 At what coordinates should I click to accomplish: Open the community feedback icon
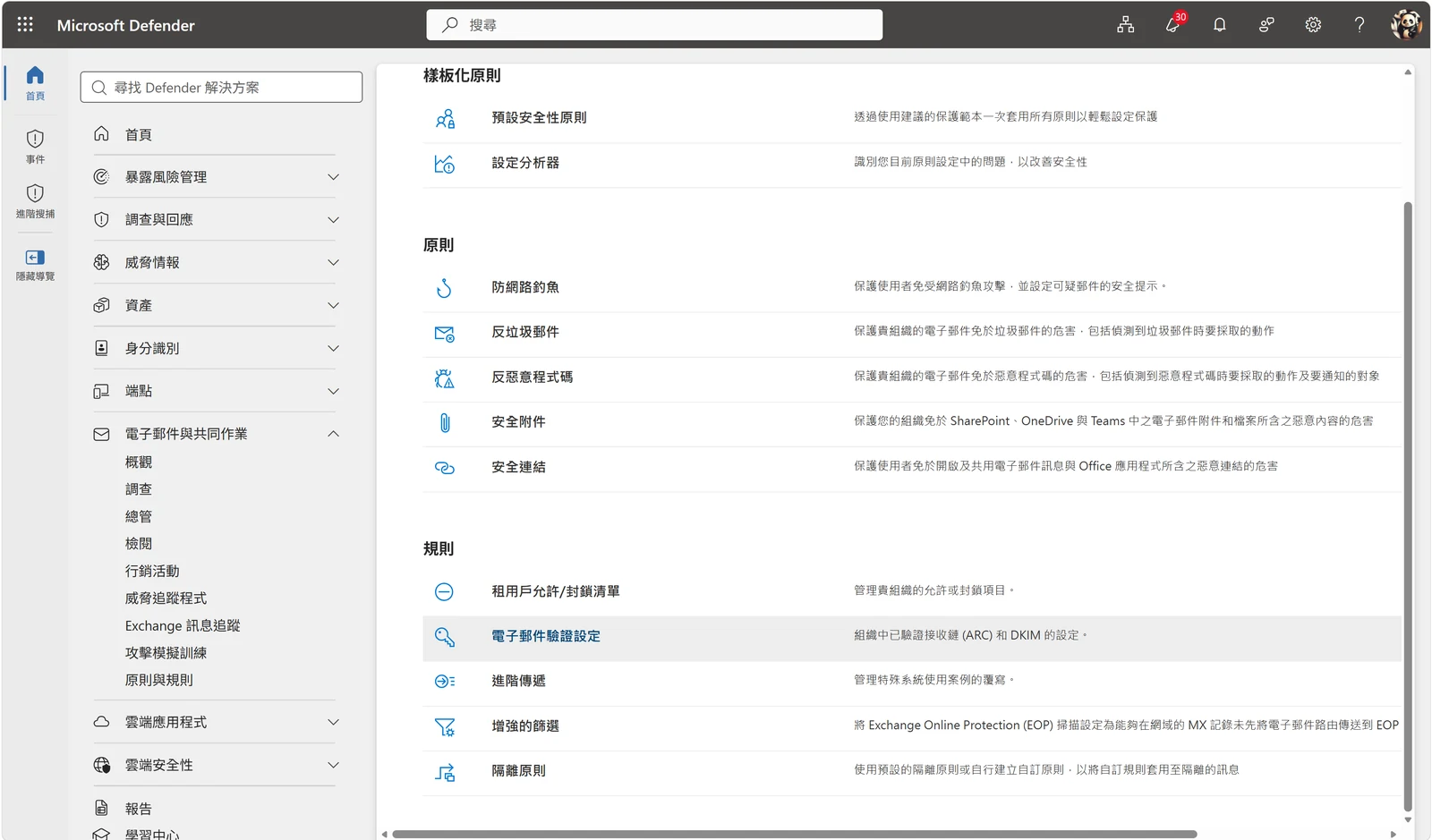1266,25
